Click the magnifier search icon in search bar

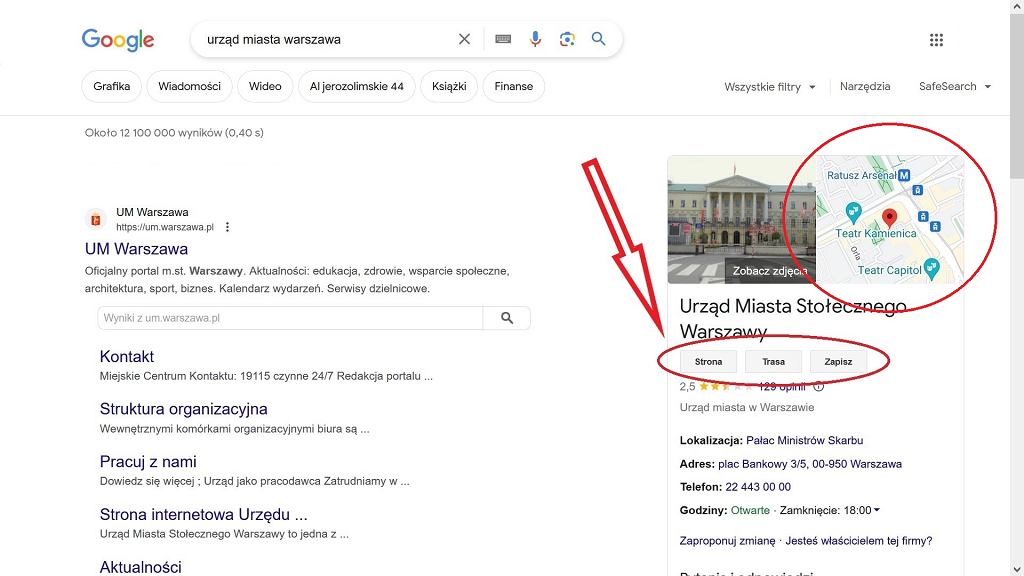598,39
